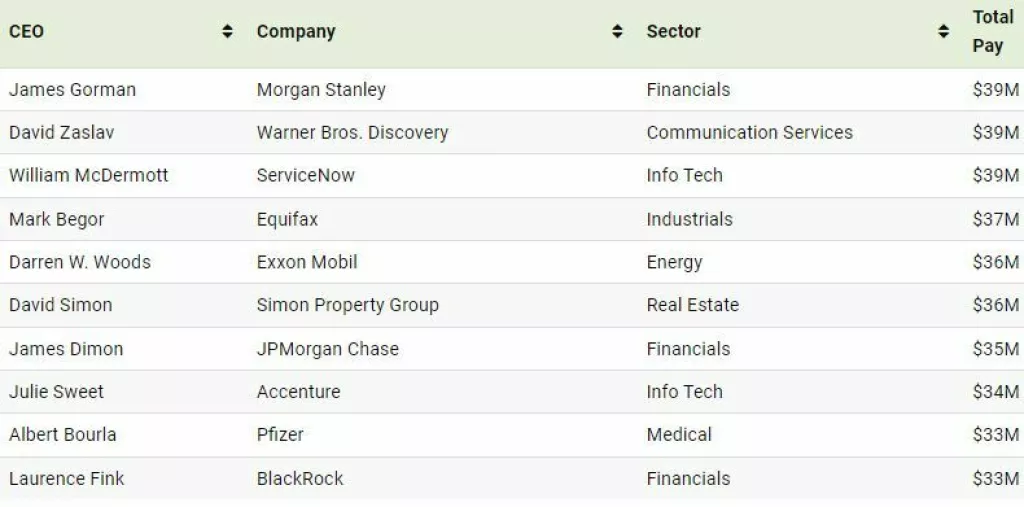This screenshot has width=1024, height=507.
Task: Click the Equifax company cell
Action: pos(287,220)
